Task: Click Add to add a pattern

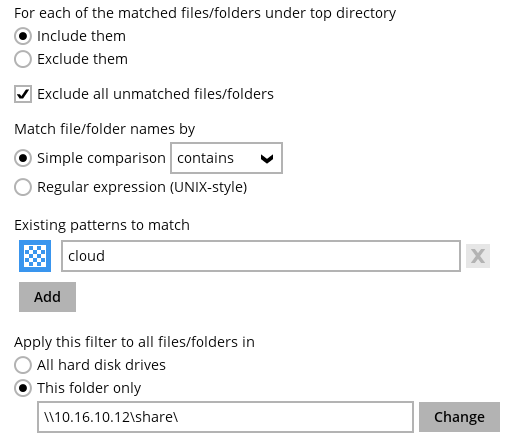Action: [x=47, y=297]
